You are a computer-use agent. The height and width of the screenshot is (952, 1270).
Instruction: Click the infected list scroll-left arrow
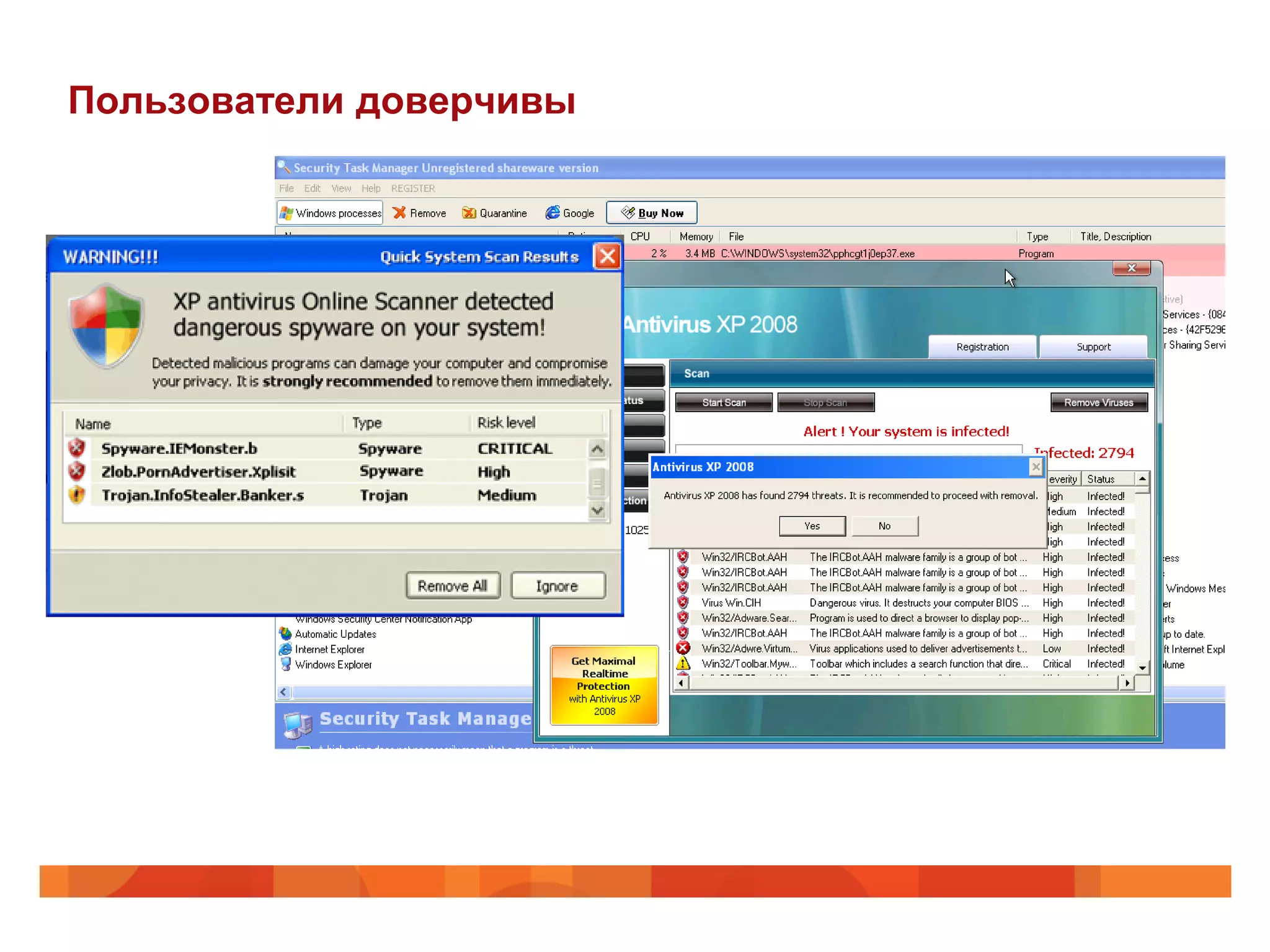pyautogui.click(x=681, y=683)
